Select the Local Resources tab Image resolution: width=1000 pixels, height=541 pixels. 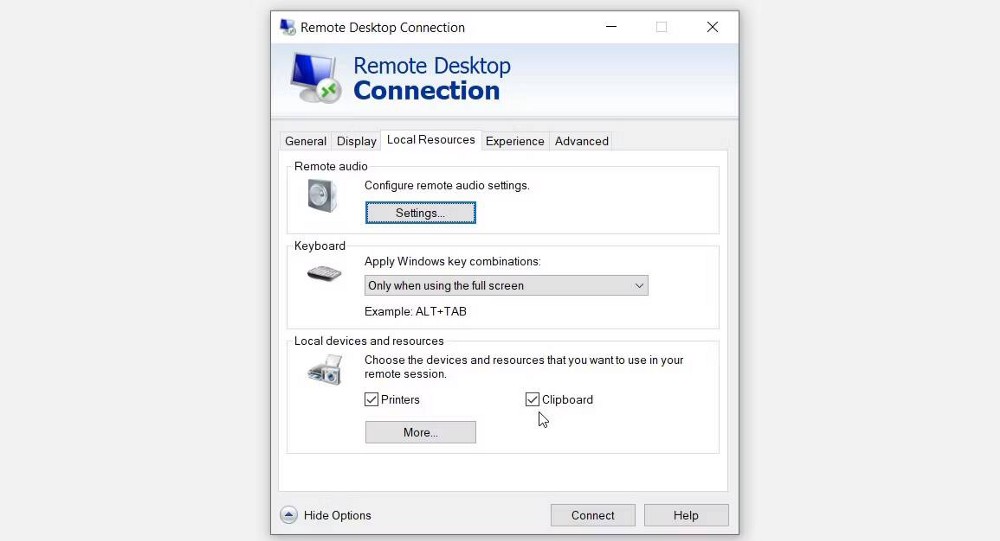pos(431,140)
